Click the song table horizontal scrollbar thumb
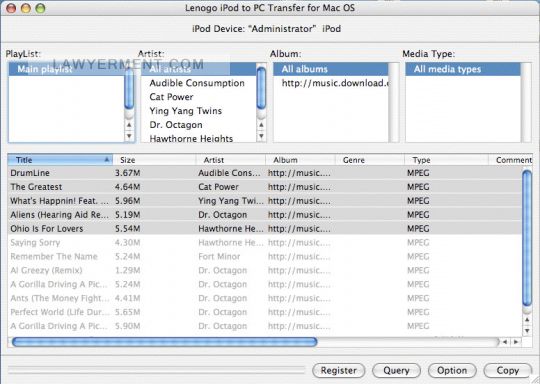This screenshot has width=540, height=384. 164,342
